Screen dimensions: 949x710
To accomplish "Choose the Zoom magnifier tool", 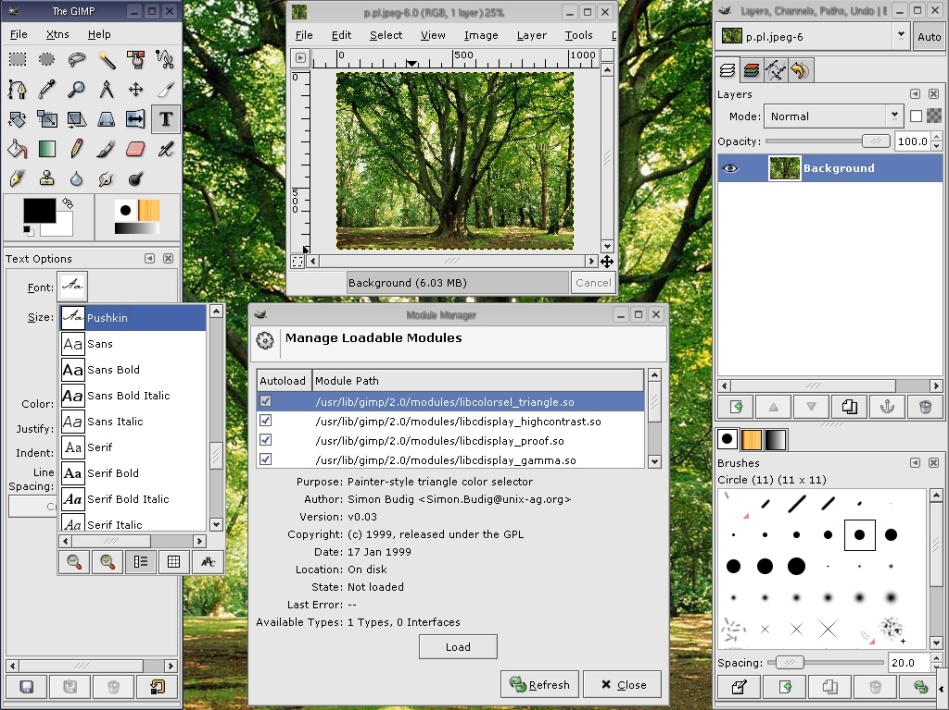I will pyautogui.click(x=76, y=90).
